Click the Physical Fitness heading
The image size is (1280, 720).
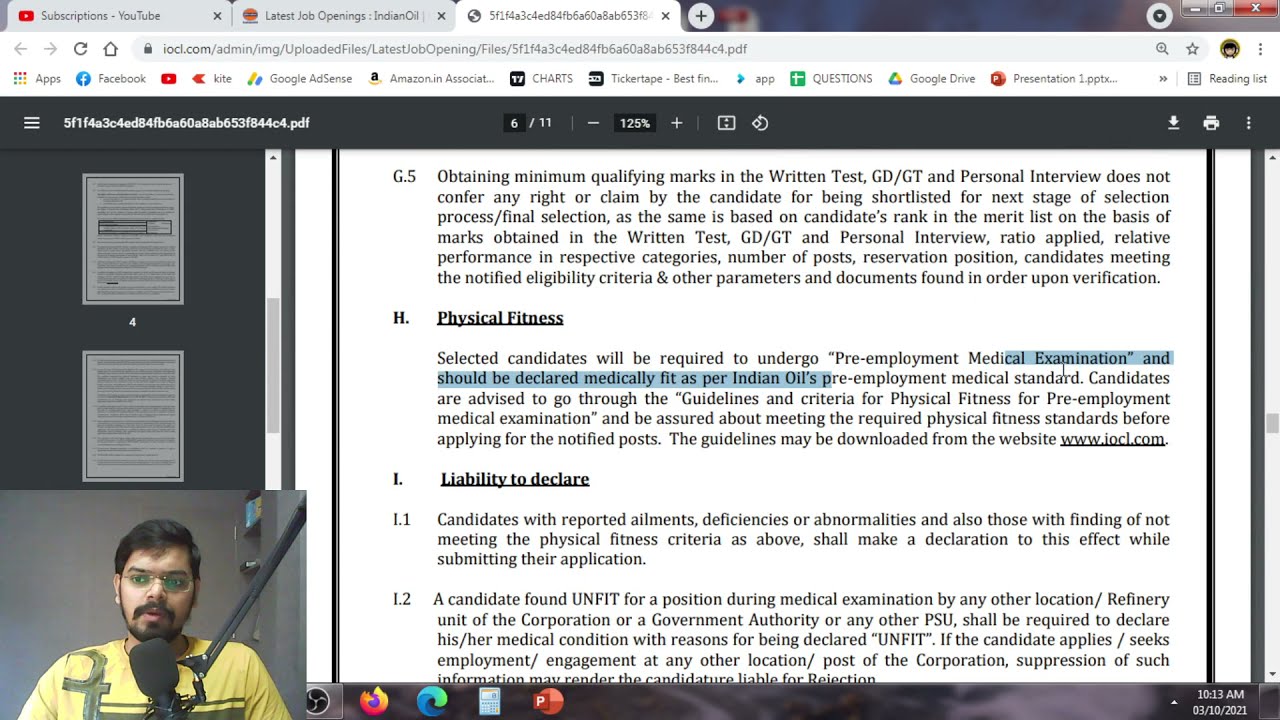(500, 318)
